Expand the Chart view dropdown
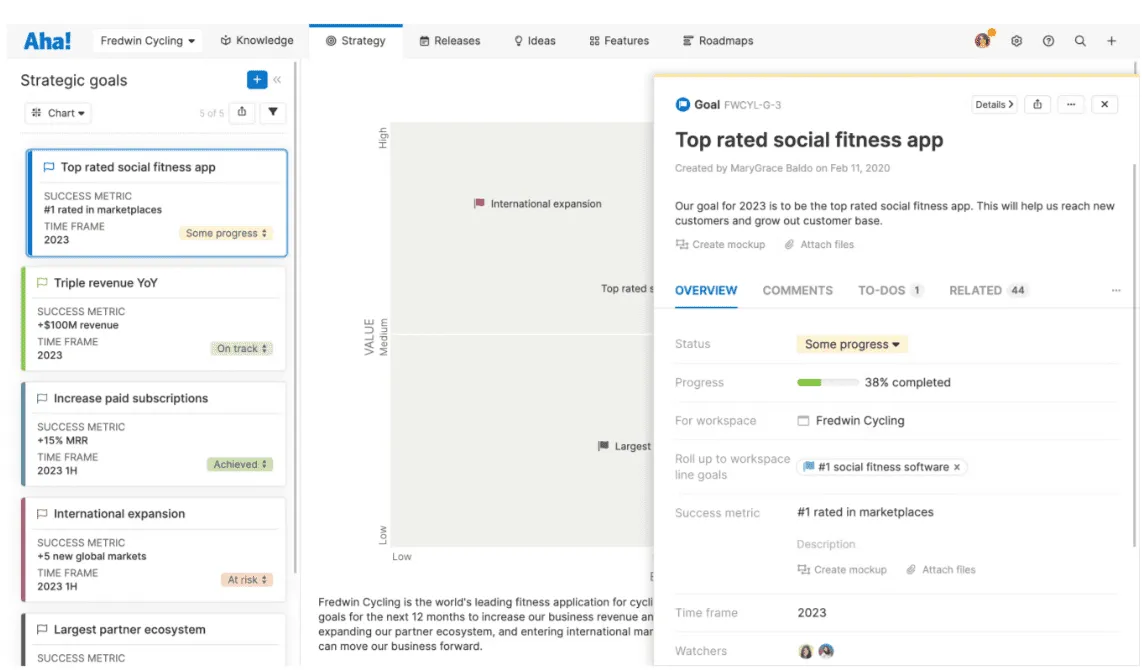Screen dimensions: 1142x670 (58, 113)
